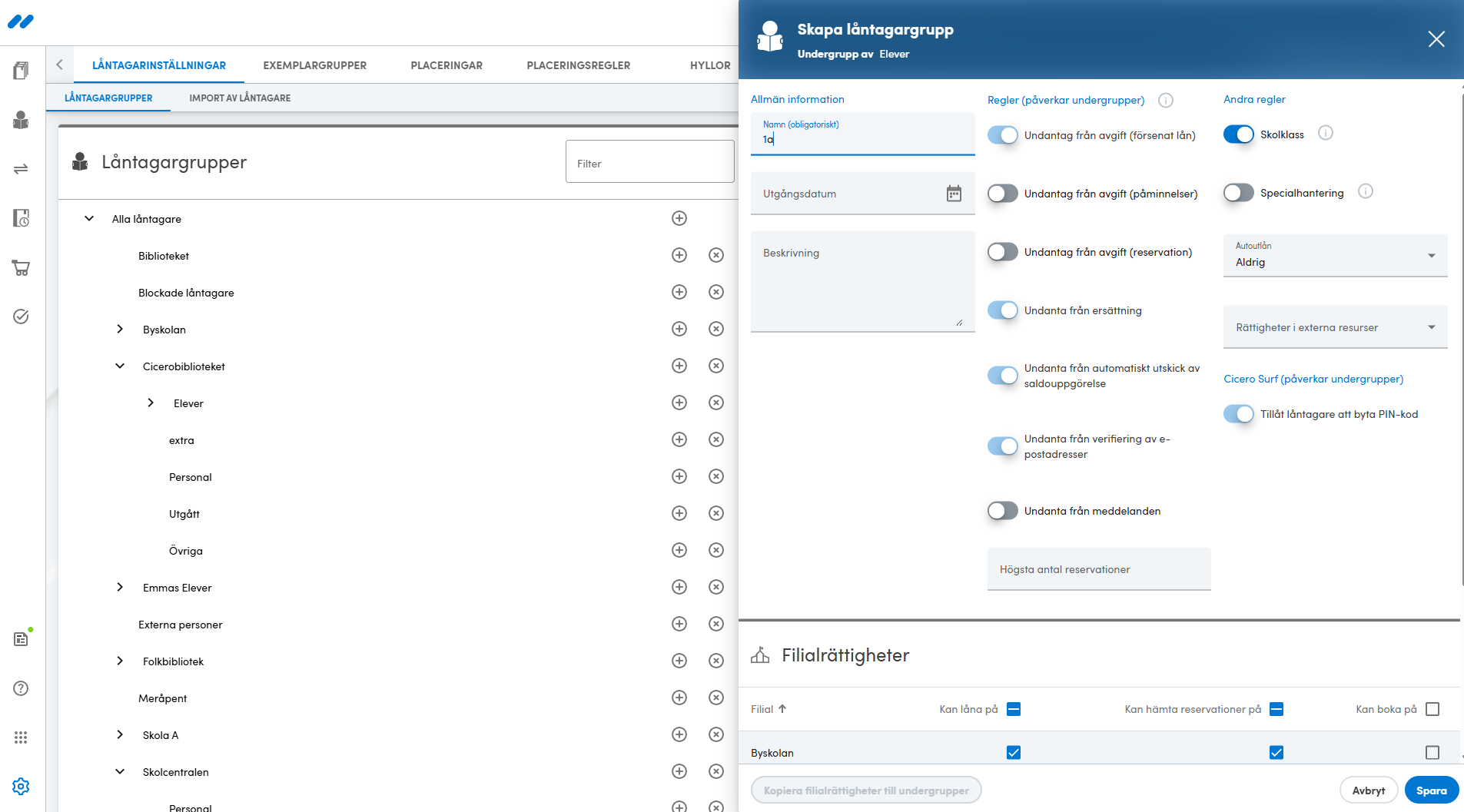Go back using the left chevron button
Image resolution: width=1464 pixels, height=812 pixels.
(x=60, y=65)
